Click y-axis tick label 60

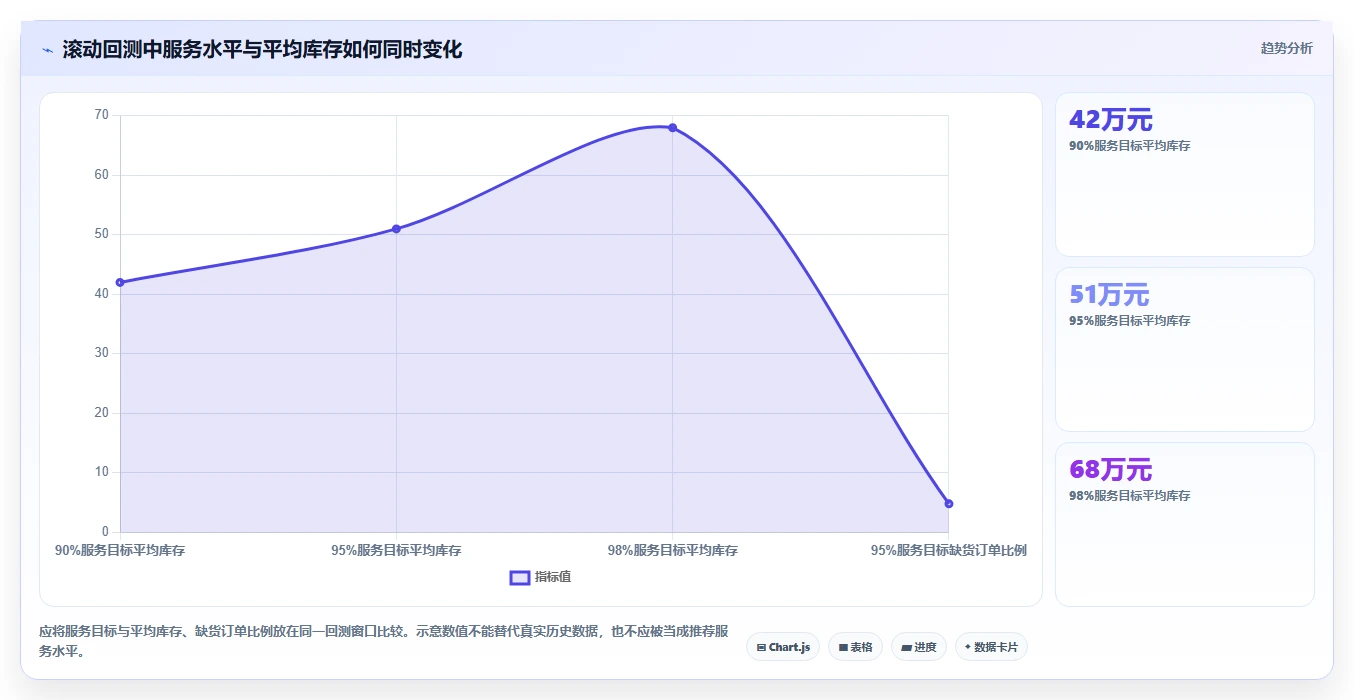click(101, 175)
